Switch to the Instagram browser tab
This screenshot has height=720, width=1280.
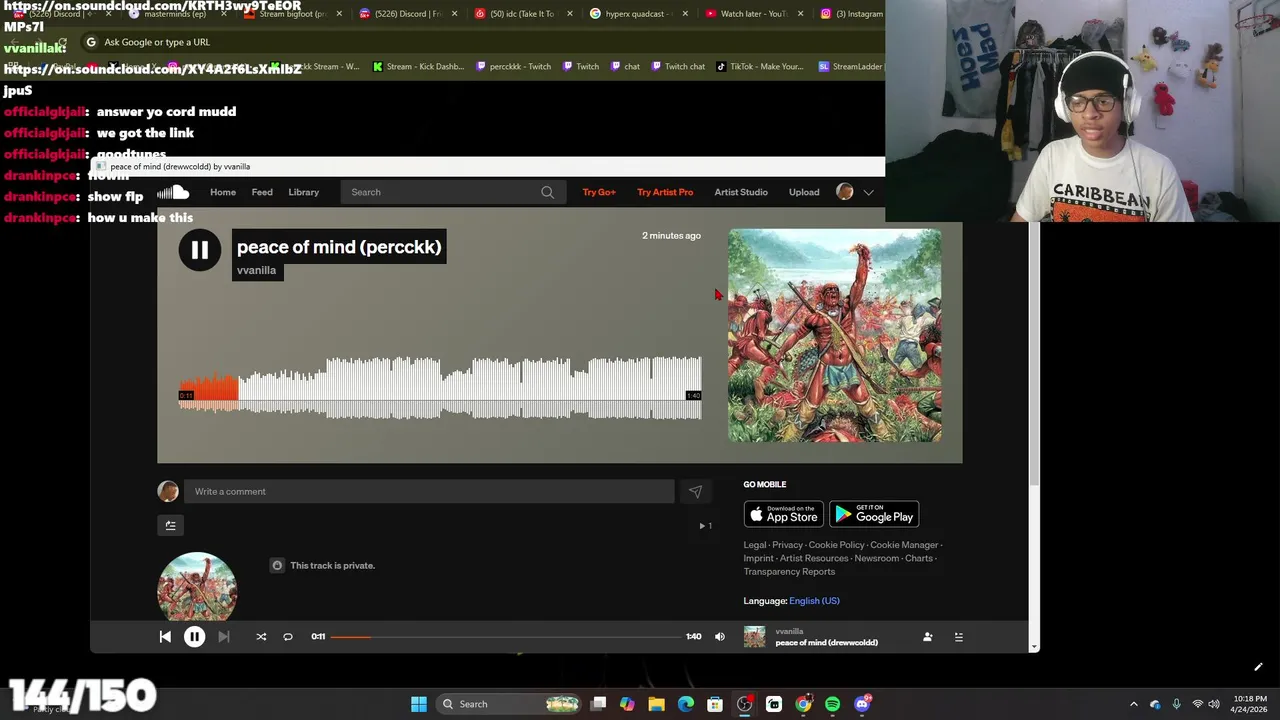click(x=850, y=14)
